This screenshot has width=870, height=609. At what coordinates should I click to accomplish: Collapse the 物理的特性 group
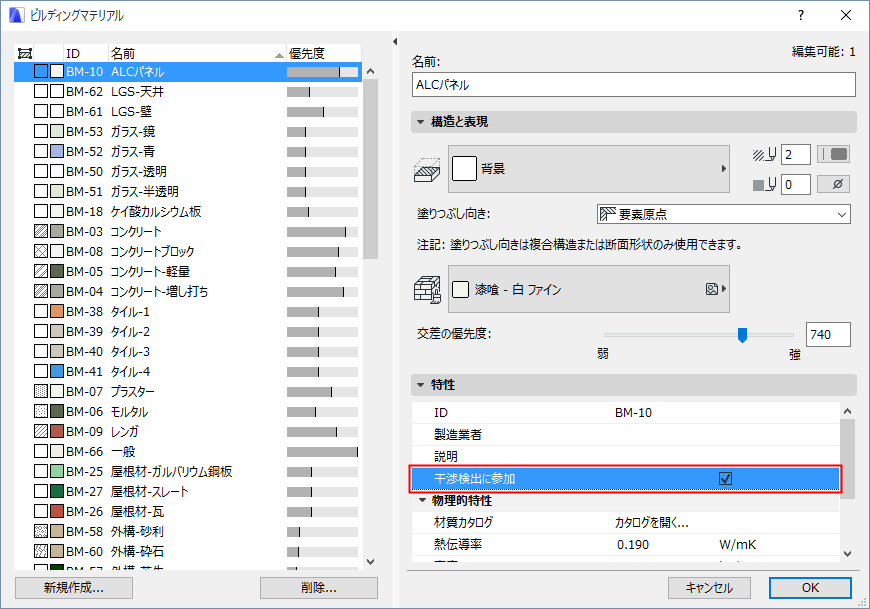pyautogui.click(x=423, y=501)
